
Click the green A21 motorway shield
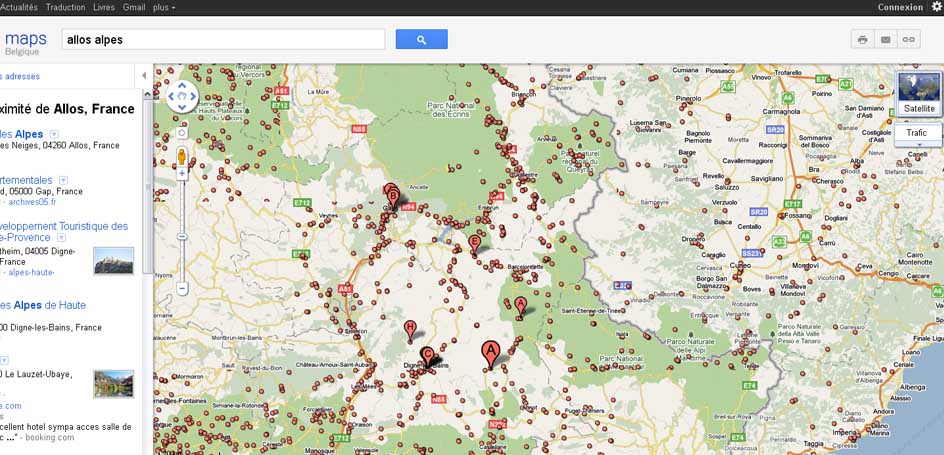[845, 84]
